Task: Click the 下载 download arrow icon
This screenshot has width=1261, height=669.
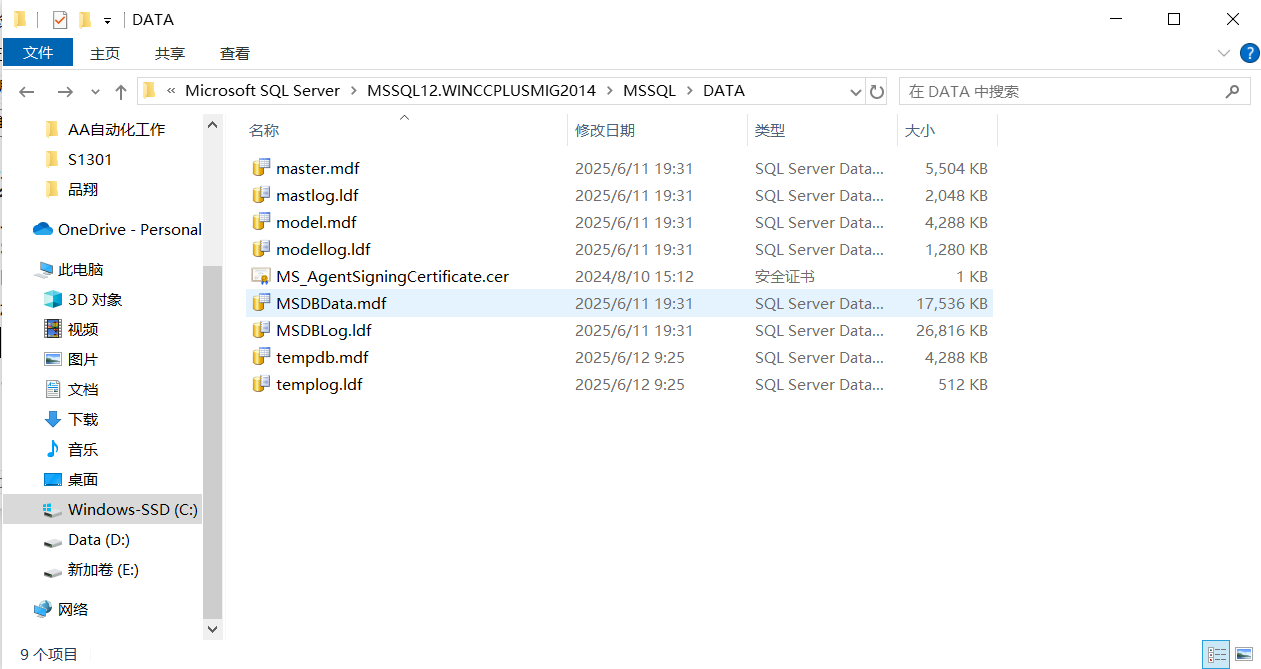Action: 53,419
